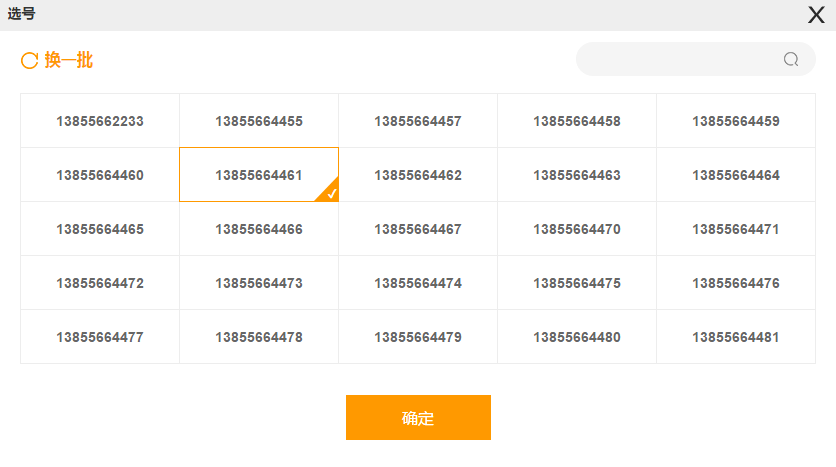The image size is (836, 467).
Task: Select number 13855664460
Action: [x=100, y=175]
